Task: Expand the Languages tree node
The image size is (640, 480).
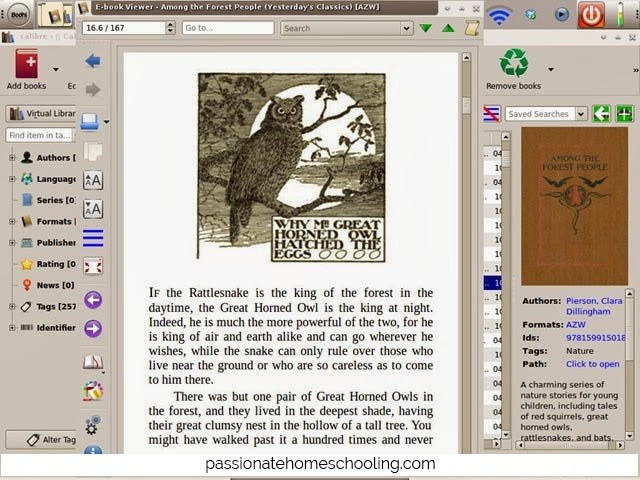Action: [12, 179]
